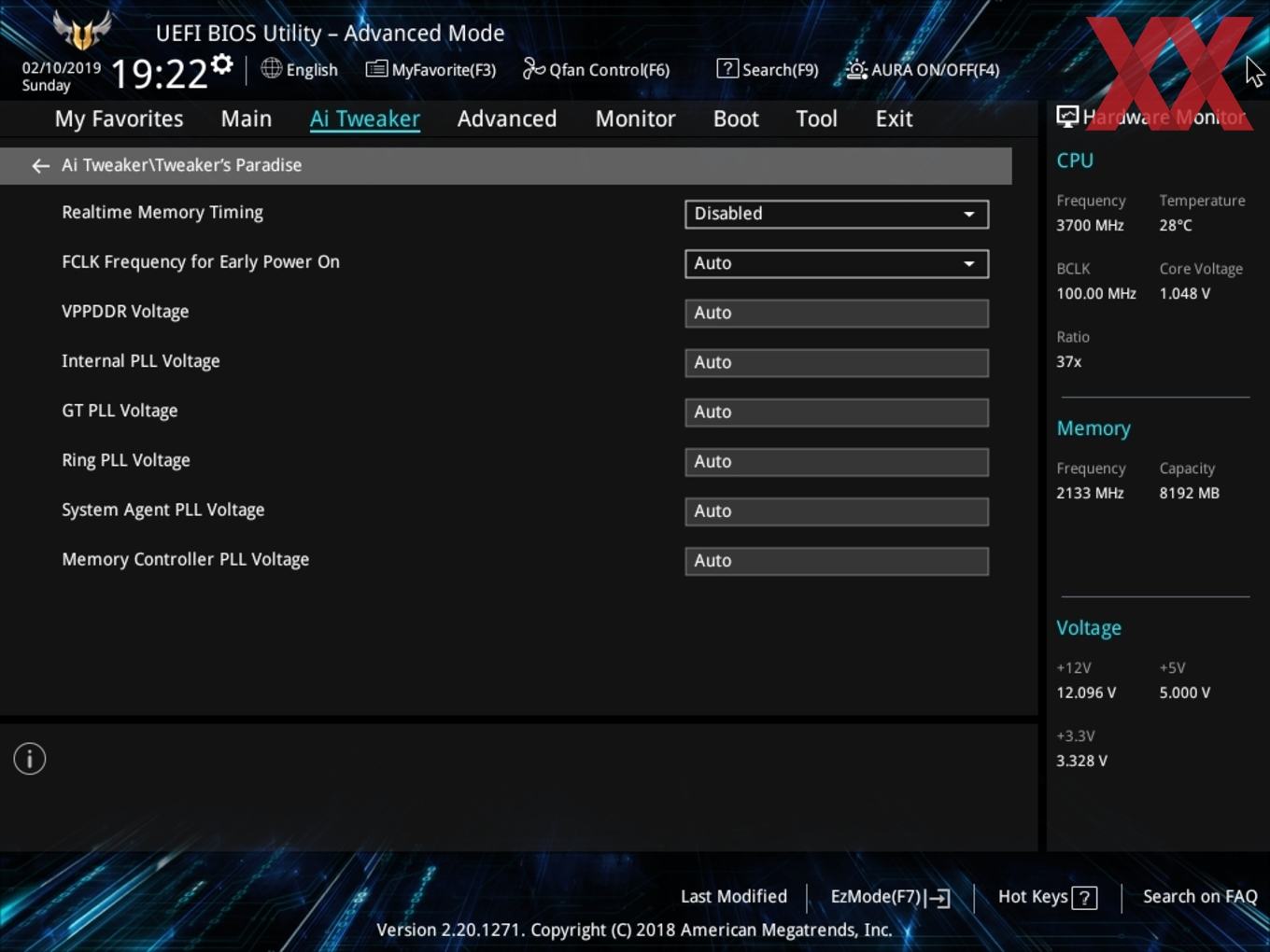Select the Ai Tweaker tab

[365, 119]
